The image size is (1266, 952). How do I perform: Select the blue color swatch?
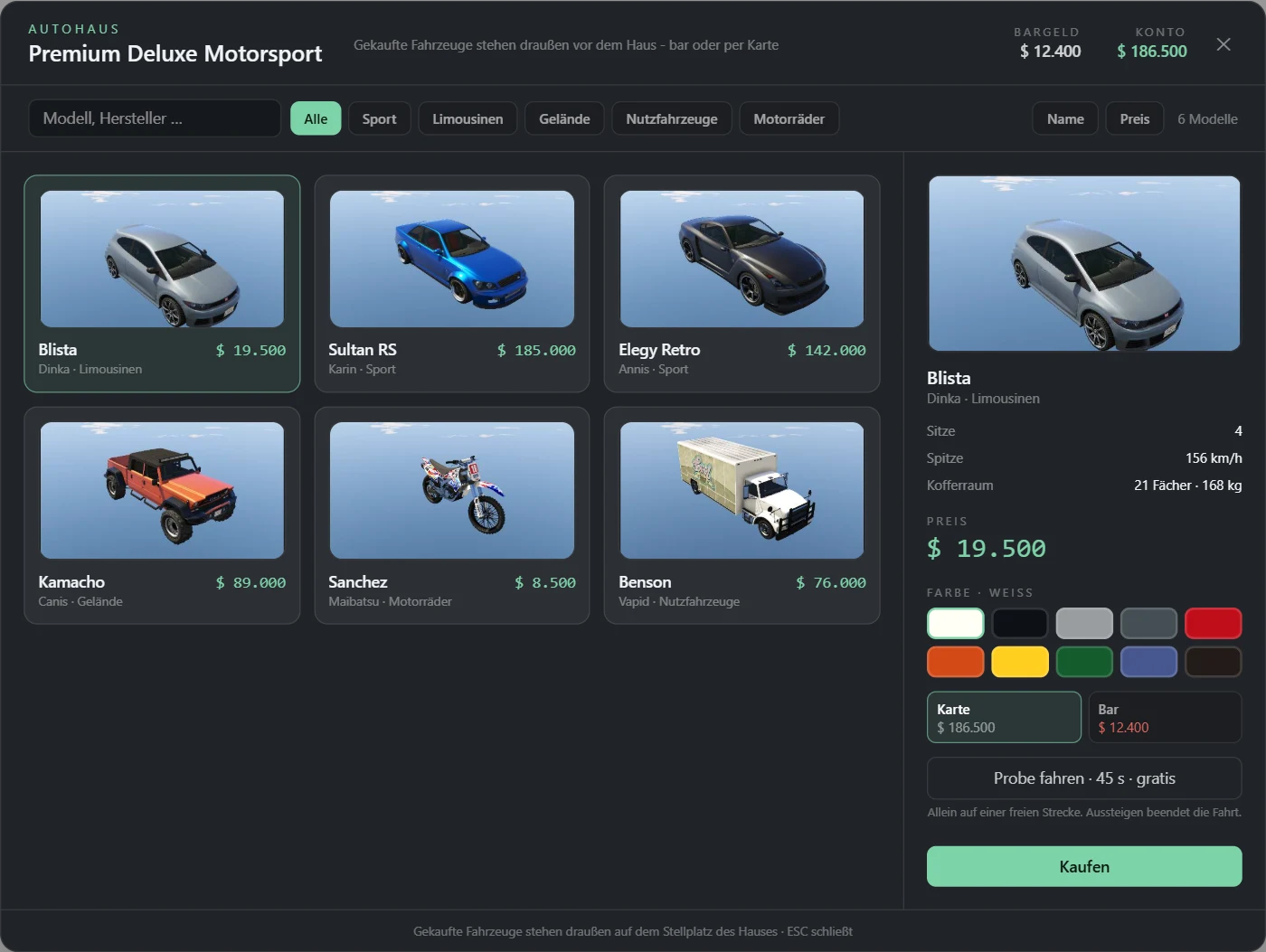coord(1148,662)
